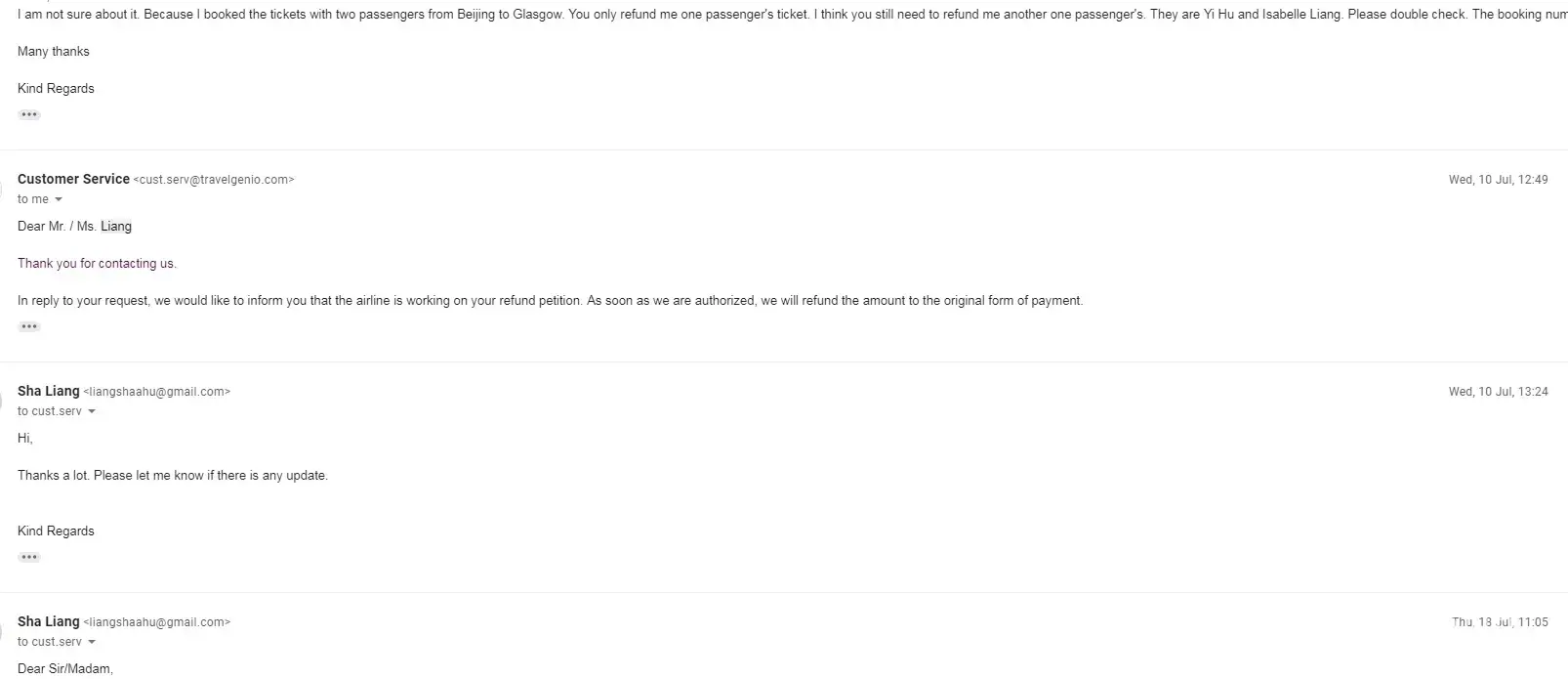The width and height of the screenshot is (1568, 679).
Task: Open recipient details arrow next to 'to me'
Action: pyautogui.click(x=59, y=200)
